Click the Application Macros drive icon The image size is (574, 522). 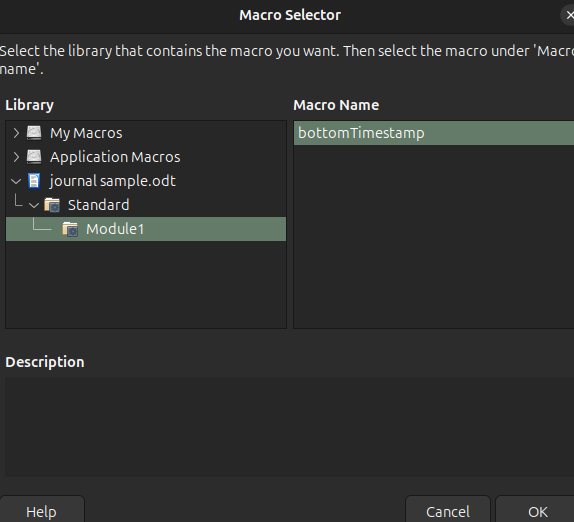click(34, 157)
